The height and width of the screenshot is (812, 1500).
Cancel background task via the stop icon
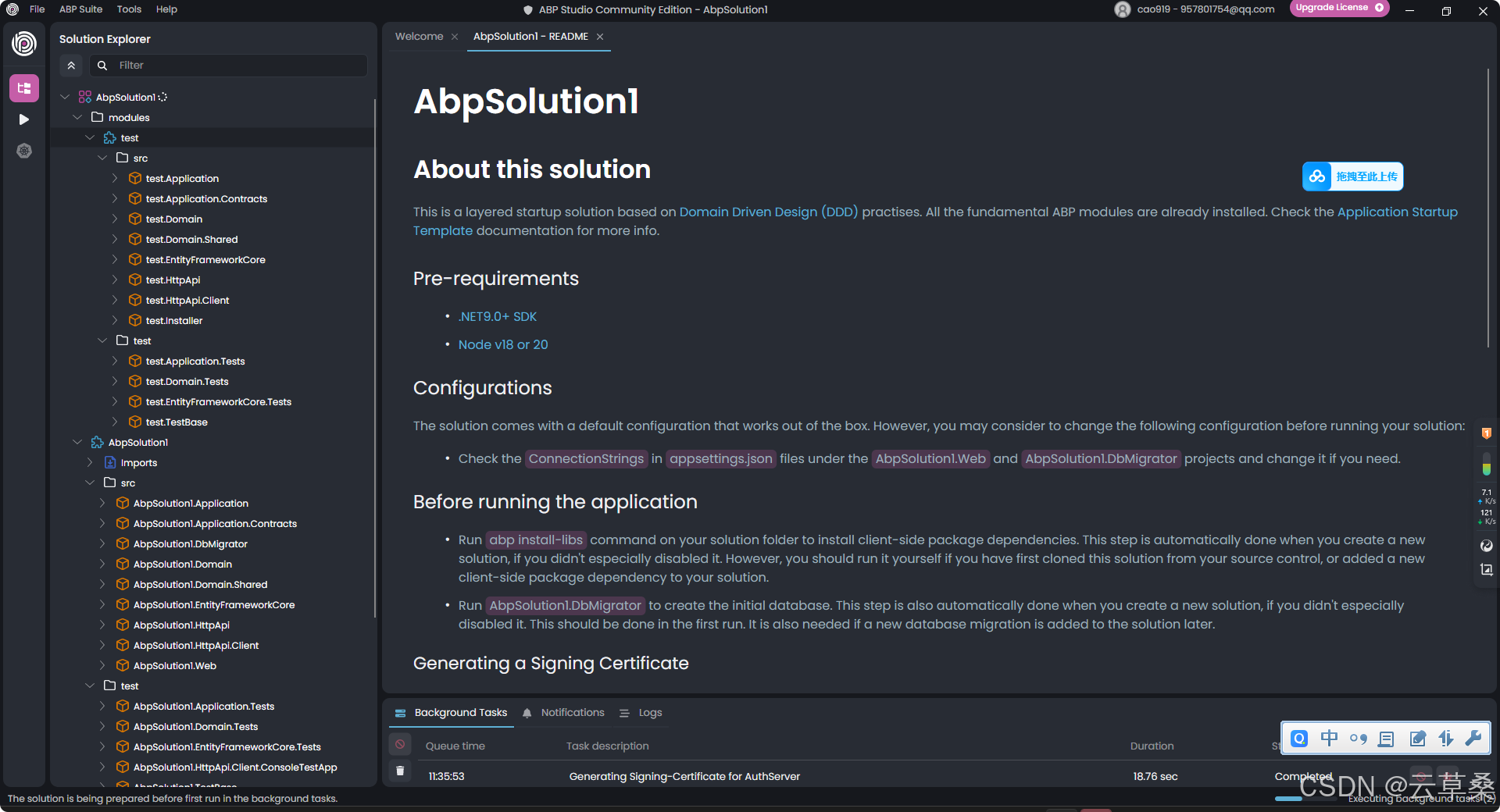click(x=400, y=744)
